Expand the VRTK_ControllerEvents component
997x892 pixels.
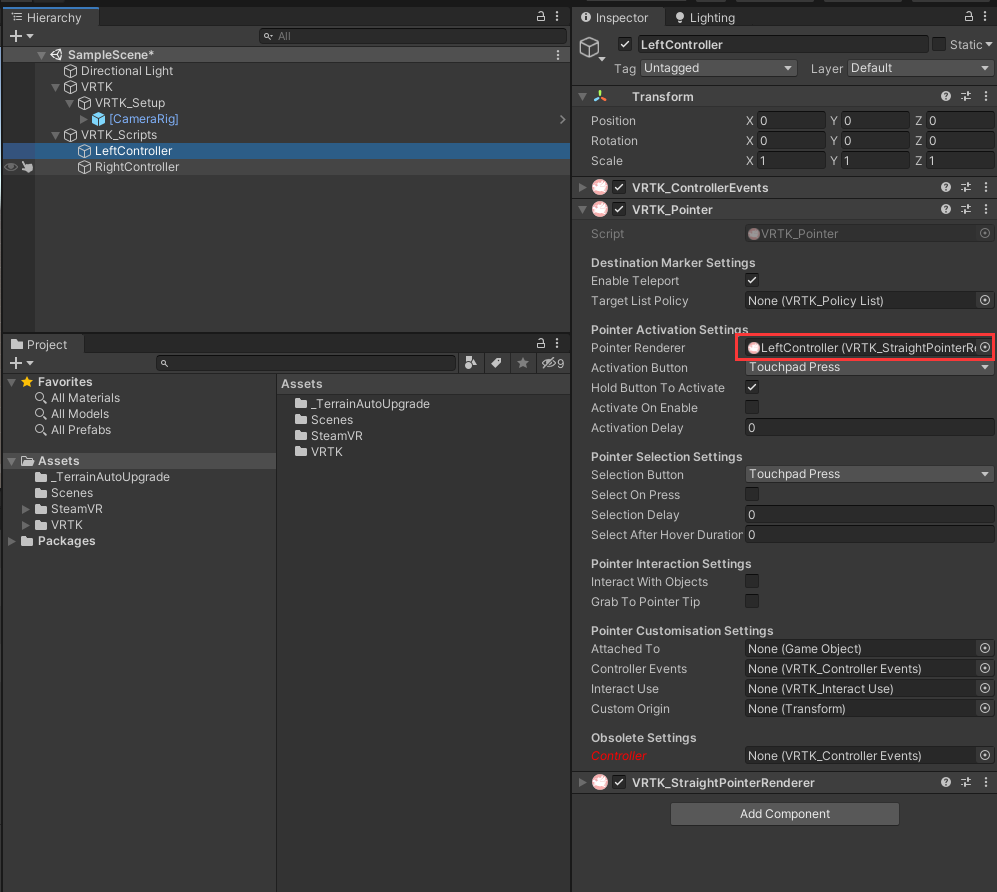[582, 187]
